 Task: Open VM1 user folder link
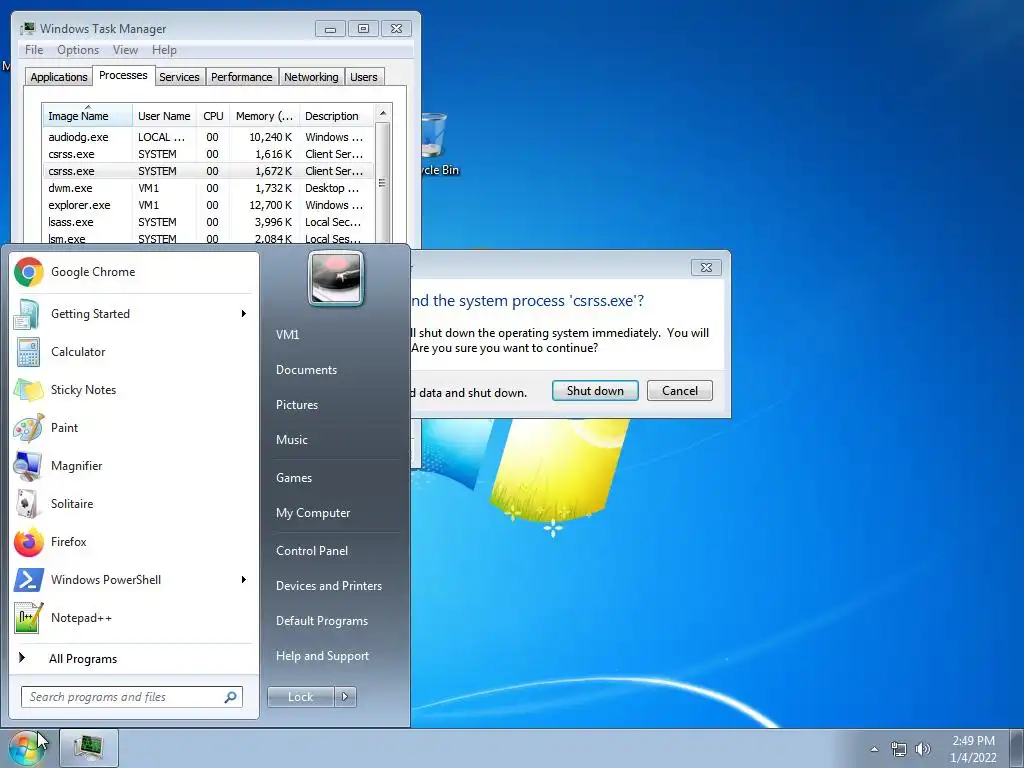(x=287, y=334)
